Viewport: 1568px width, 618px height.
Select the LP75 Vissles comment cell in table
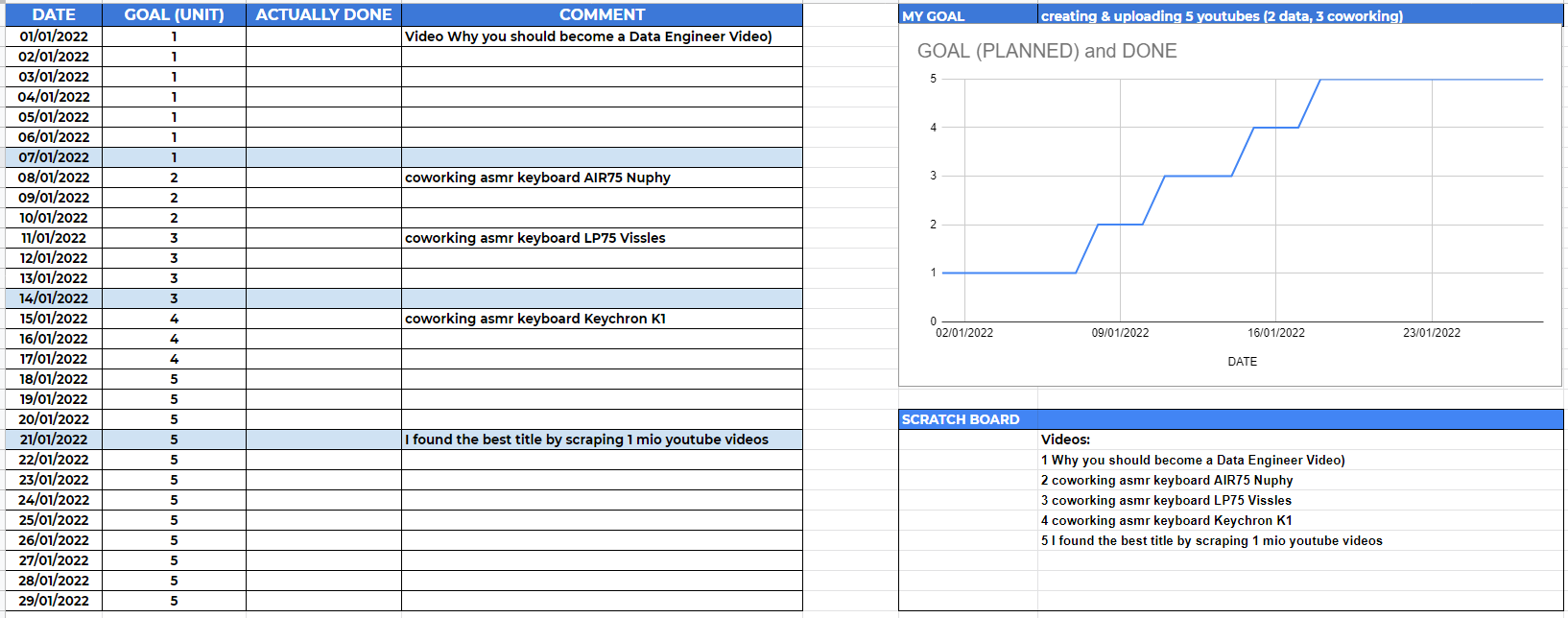click(602, 238)
